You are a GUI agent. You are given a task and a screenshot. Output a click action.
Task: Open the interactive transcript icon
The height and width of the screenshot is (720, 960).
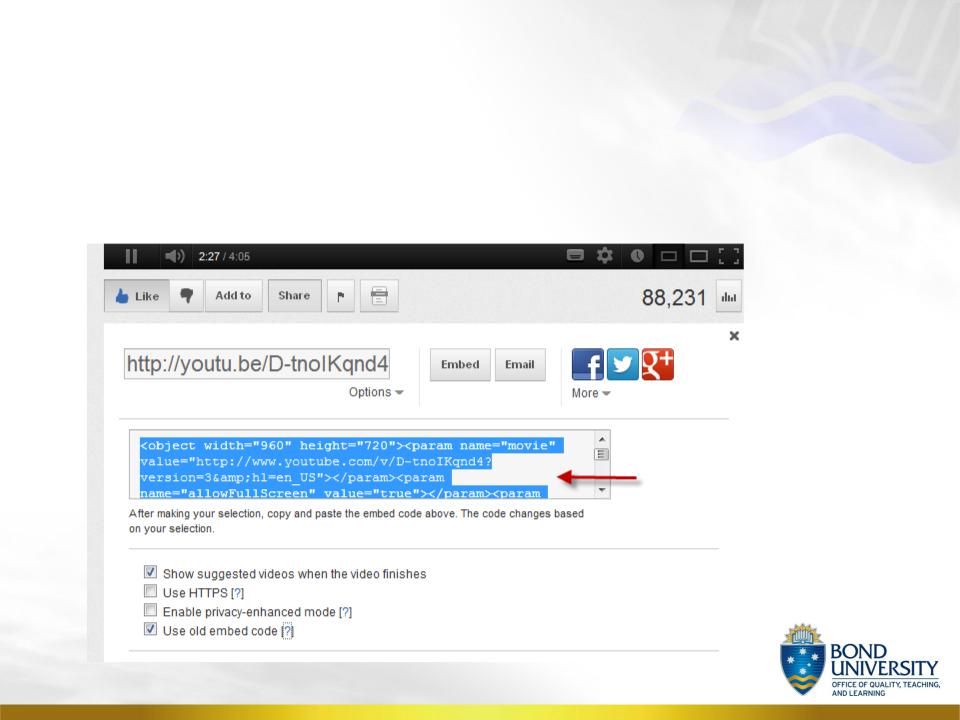[379, 296]
